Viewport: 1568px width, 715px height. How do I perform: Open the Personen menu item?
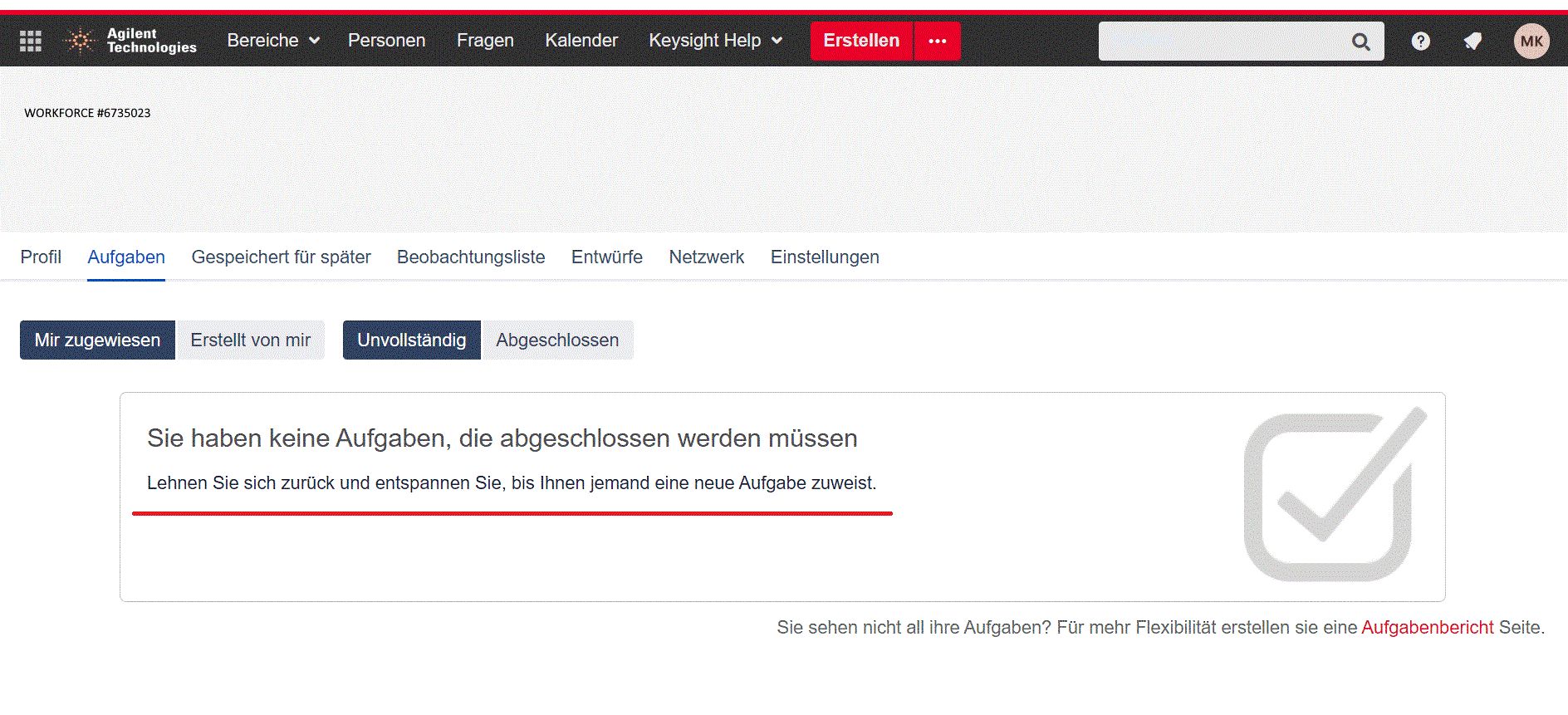(386, 41)
